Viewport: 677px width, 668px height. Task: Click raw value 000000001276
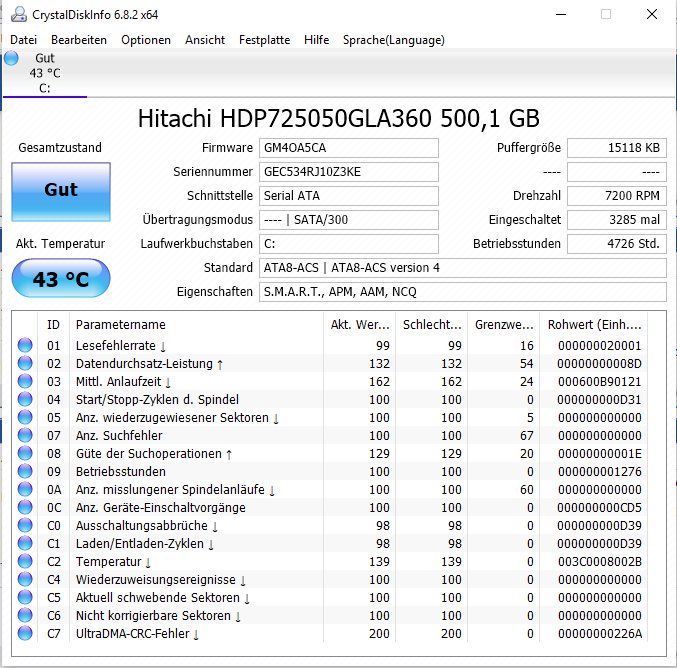pos(600,472)
